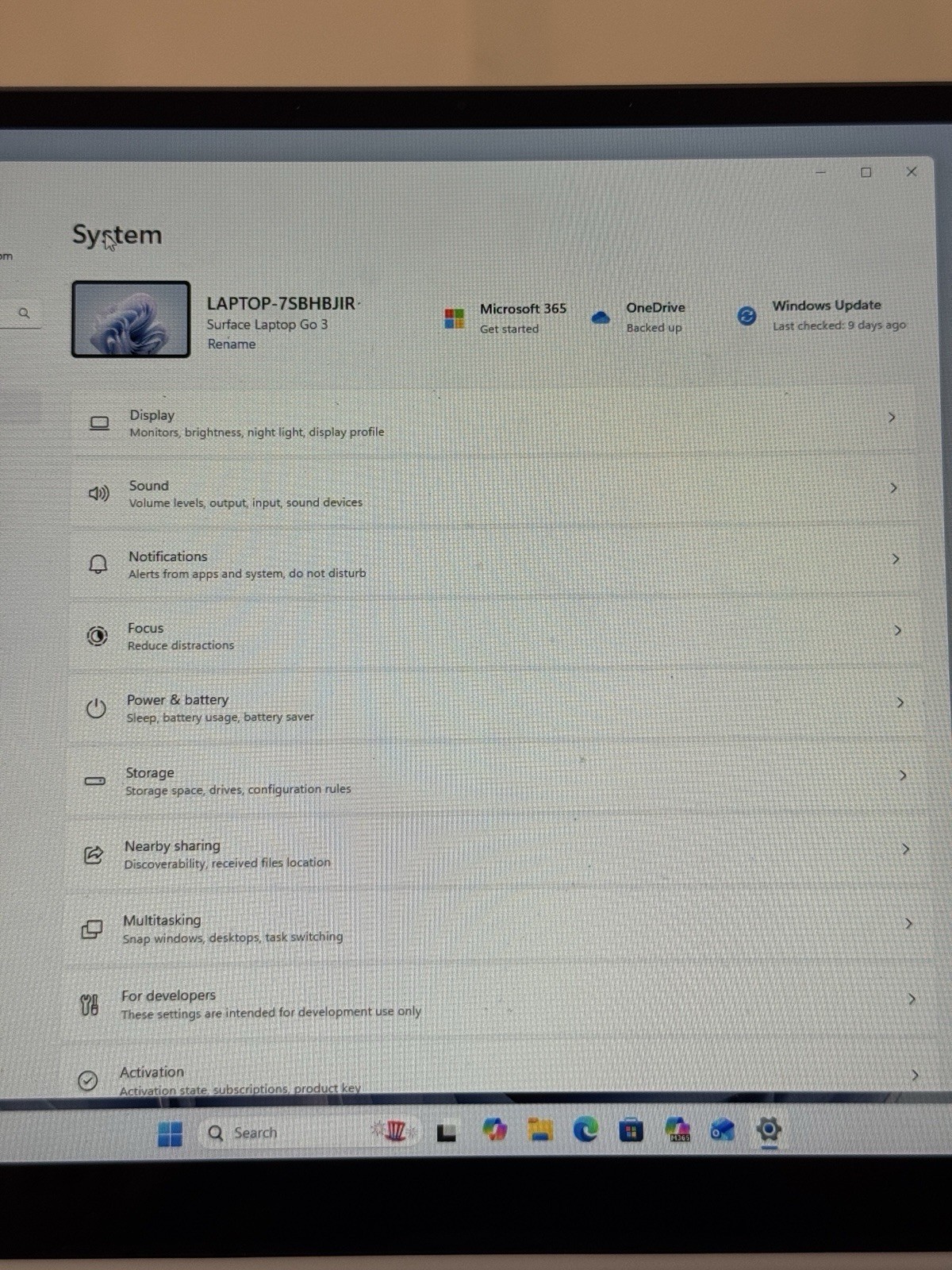Expand the For developers chevron
Image resolution: width=952 pixels, height=1270 pixels.
[x=912, y=999]
